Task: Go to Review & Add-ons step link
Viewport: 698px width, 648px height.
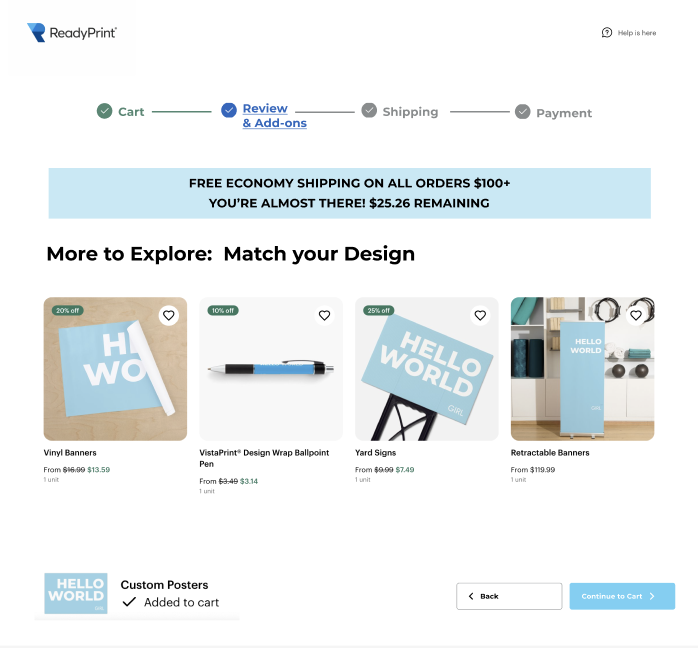Action: 275,116
